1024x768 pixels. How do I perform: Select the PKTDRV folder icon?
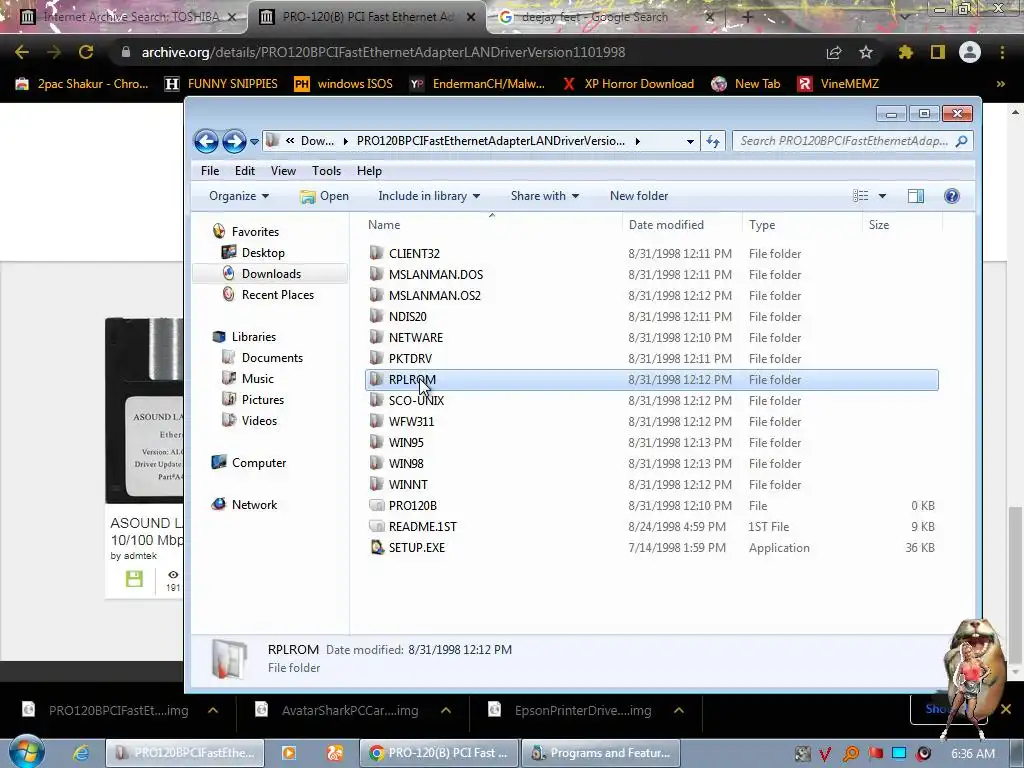pos(376,358)
